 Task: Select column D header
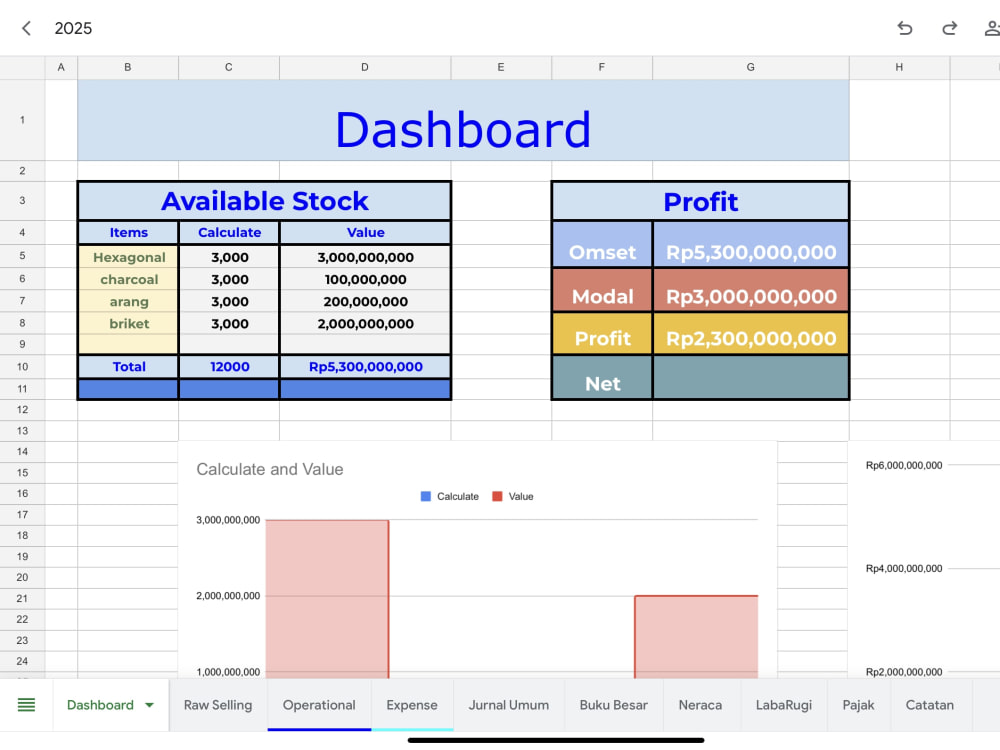365,67
